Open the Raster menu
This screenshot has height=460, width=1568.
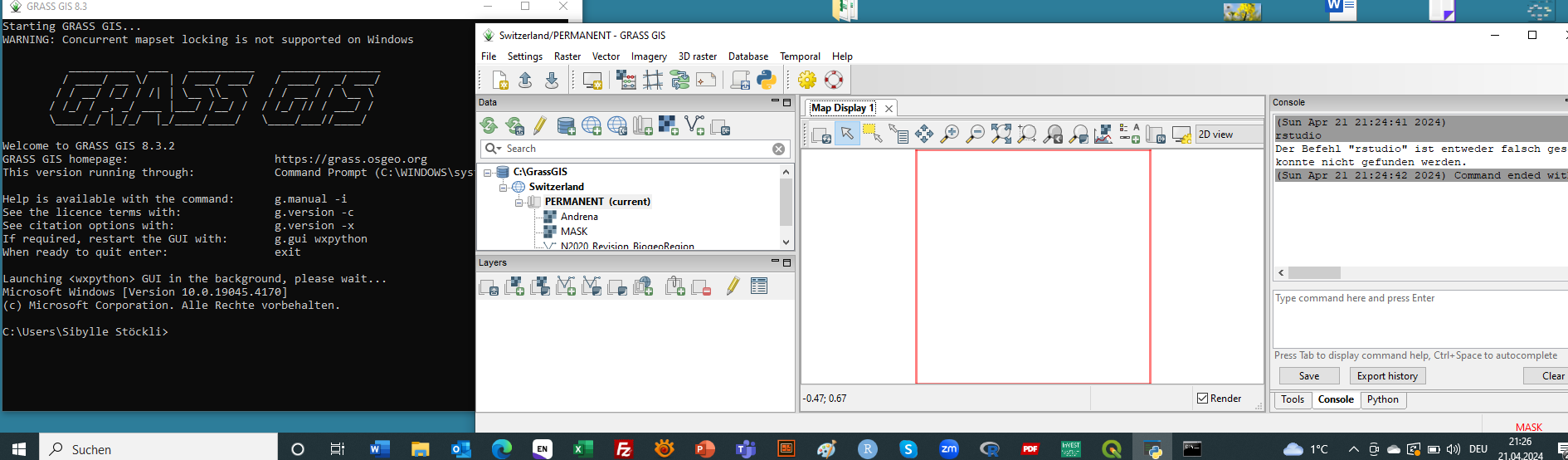567,56
